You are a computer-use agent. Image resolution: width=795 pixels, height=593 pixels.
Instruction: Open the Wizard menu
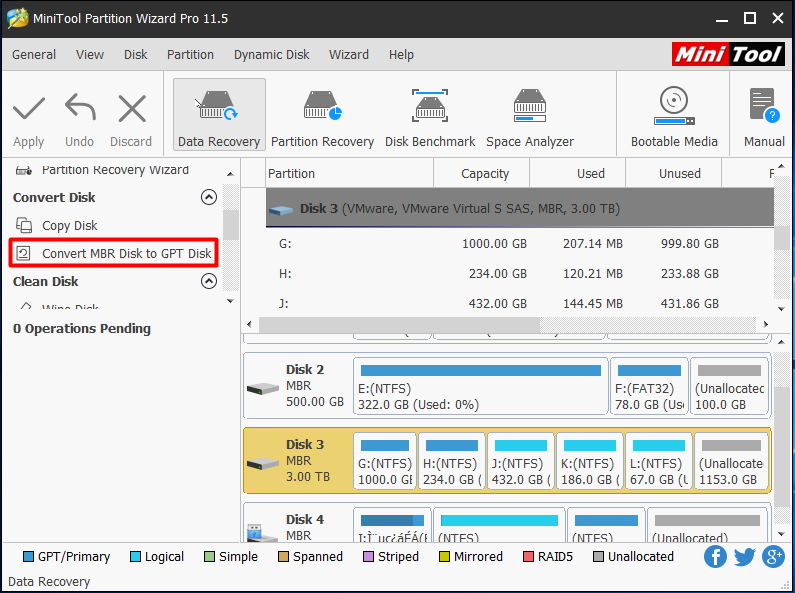tap(349, 54)
